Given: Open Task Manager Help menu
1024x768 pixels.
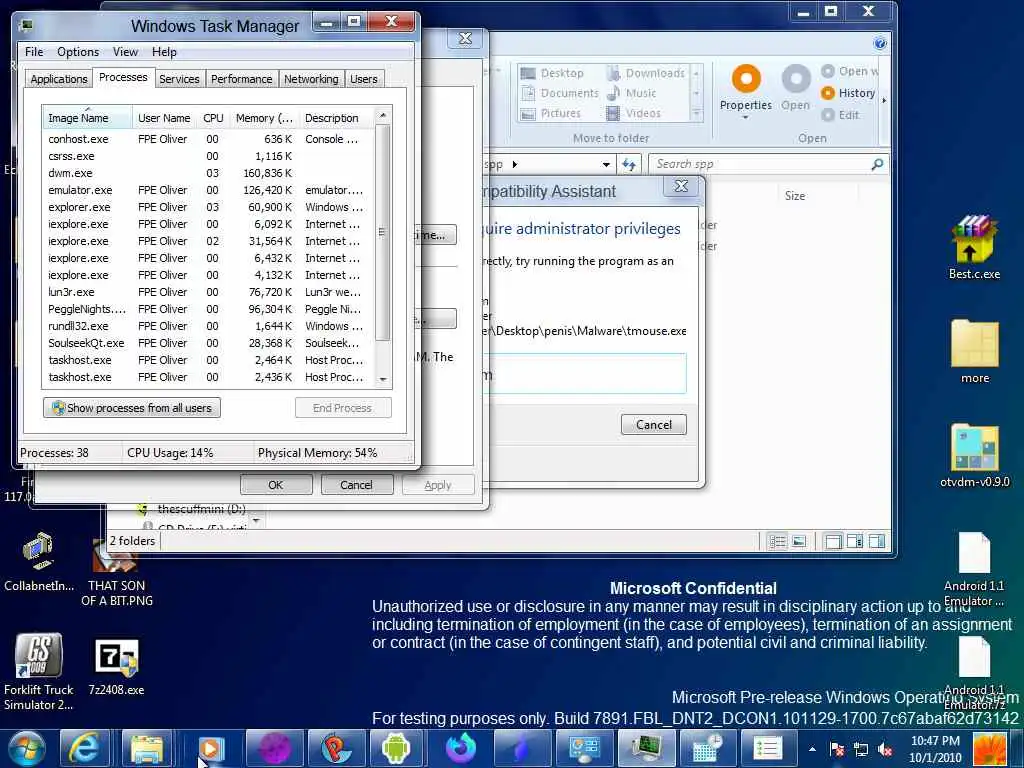Looking at the screenshot, I should click(x=164, y=52).
